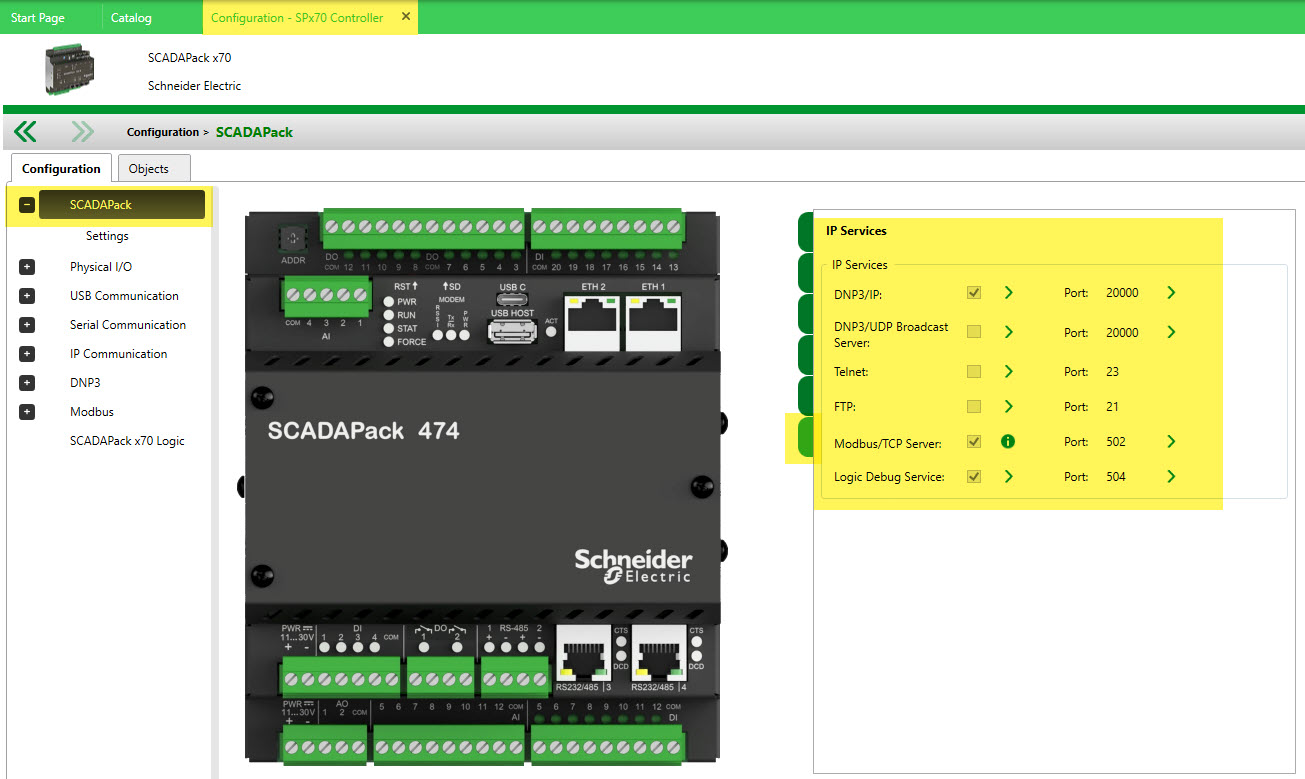Viewport: 1305px width, 779px height.
Task: Click the Modbus/TCP port value 502
Action: 1116,442
